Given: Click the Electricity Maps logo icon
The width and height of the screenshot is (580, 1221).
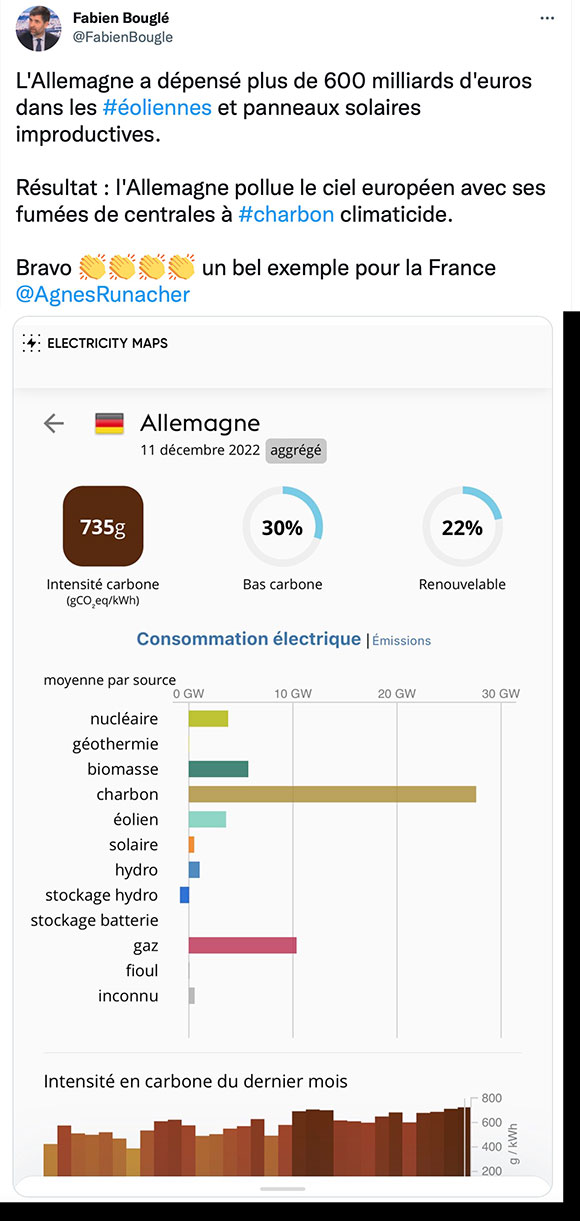Looking at the screenshot, I should (31, 343).
